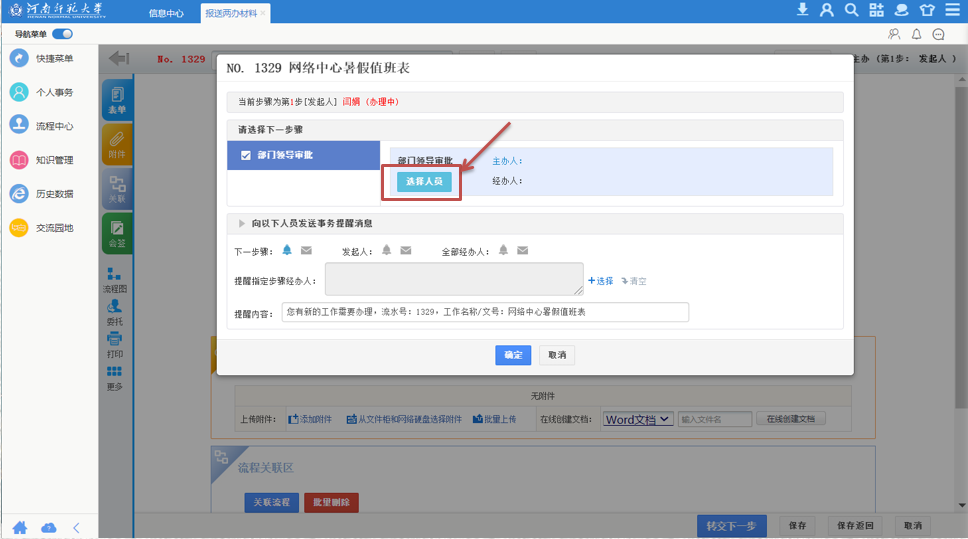Click the envelope icon next to 发起人
This screenshot has height=539, width=968.
point(406,251)
